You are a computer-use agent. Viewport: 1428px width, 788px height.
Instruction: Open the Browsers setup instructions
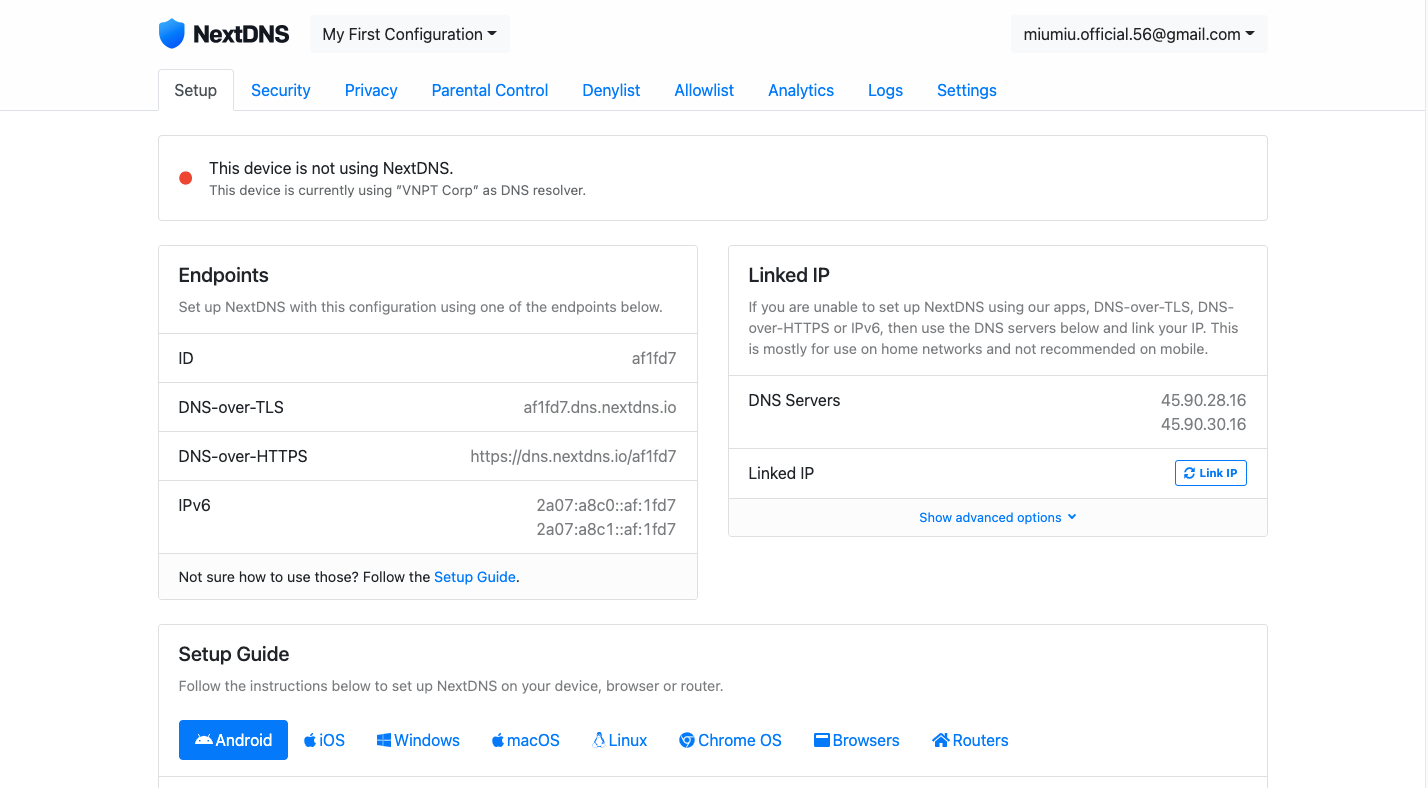856,740
